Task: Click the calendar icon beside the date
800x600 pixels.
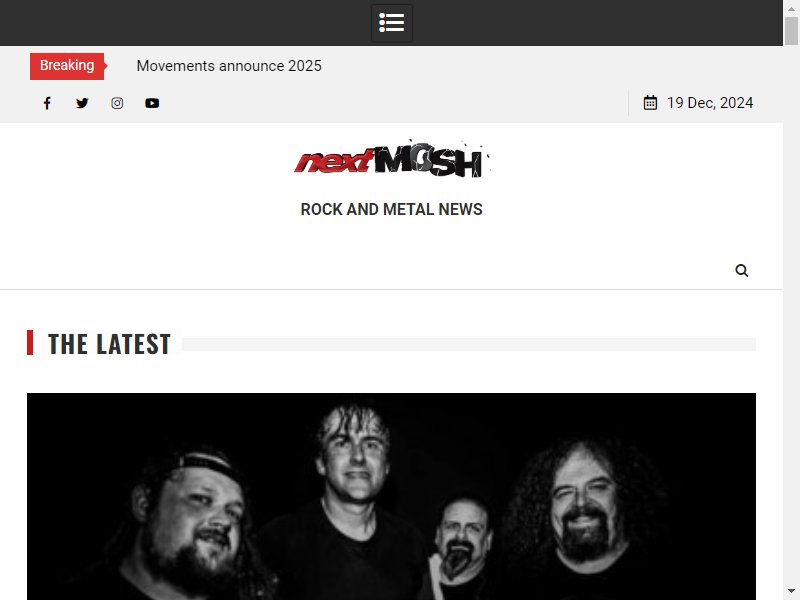Action: [x=650, y=103]
